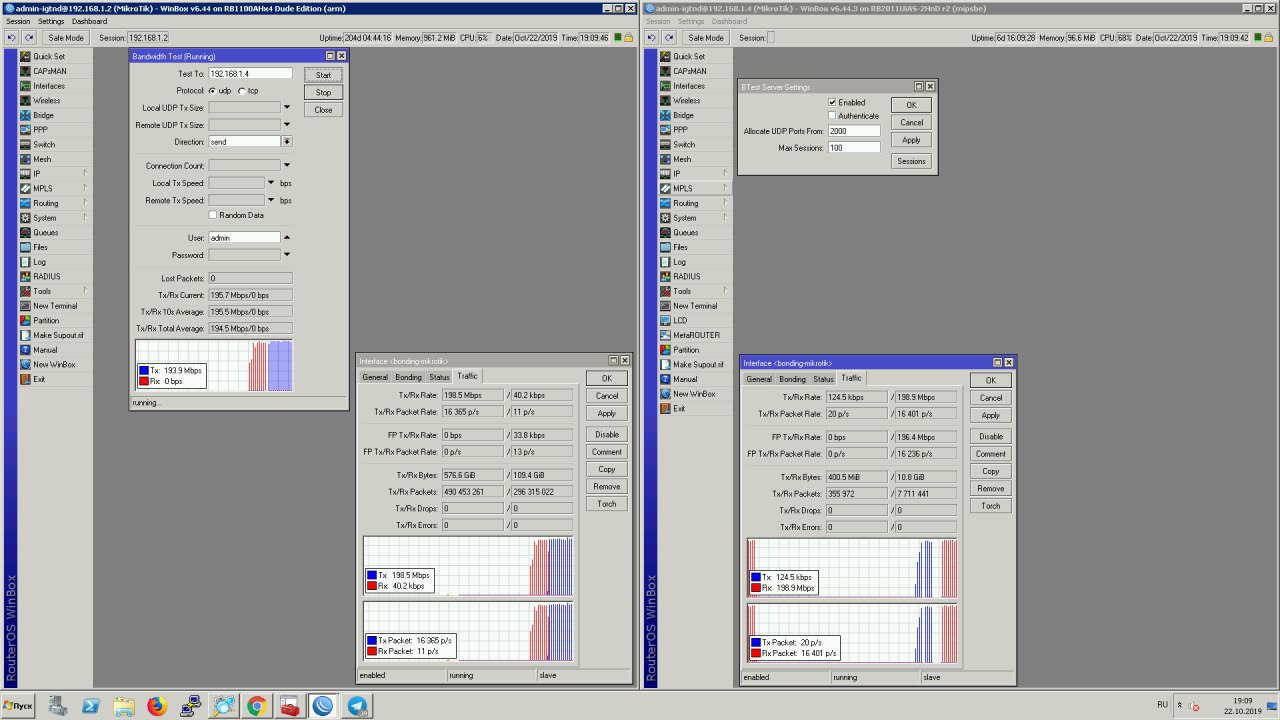Expand the Password field arrow

point(287,255)
